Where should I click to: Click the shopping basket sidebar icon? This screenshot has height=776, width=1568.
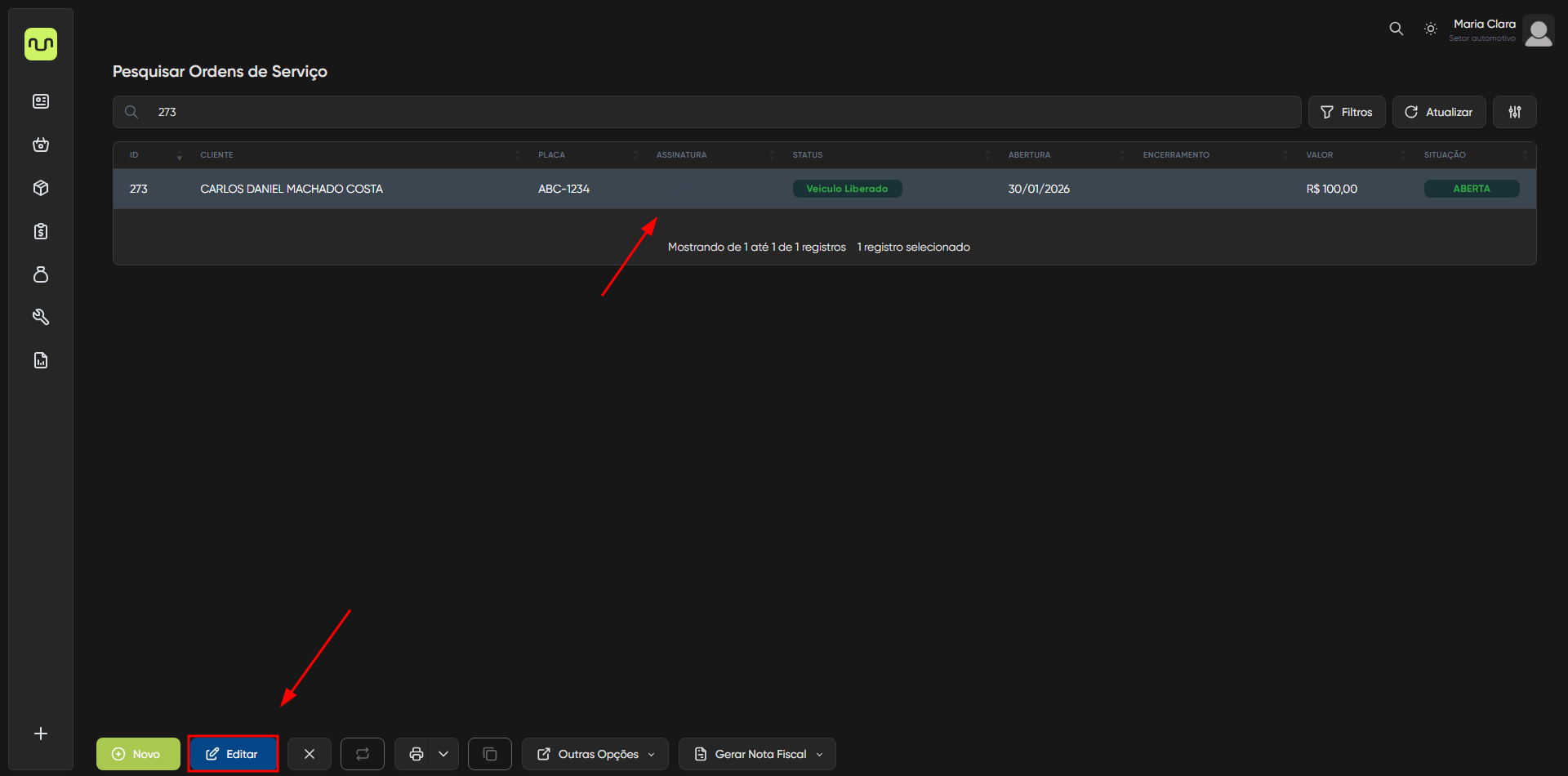coord(41,145)
